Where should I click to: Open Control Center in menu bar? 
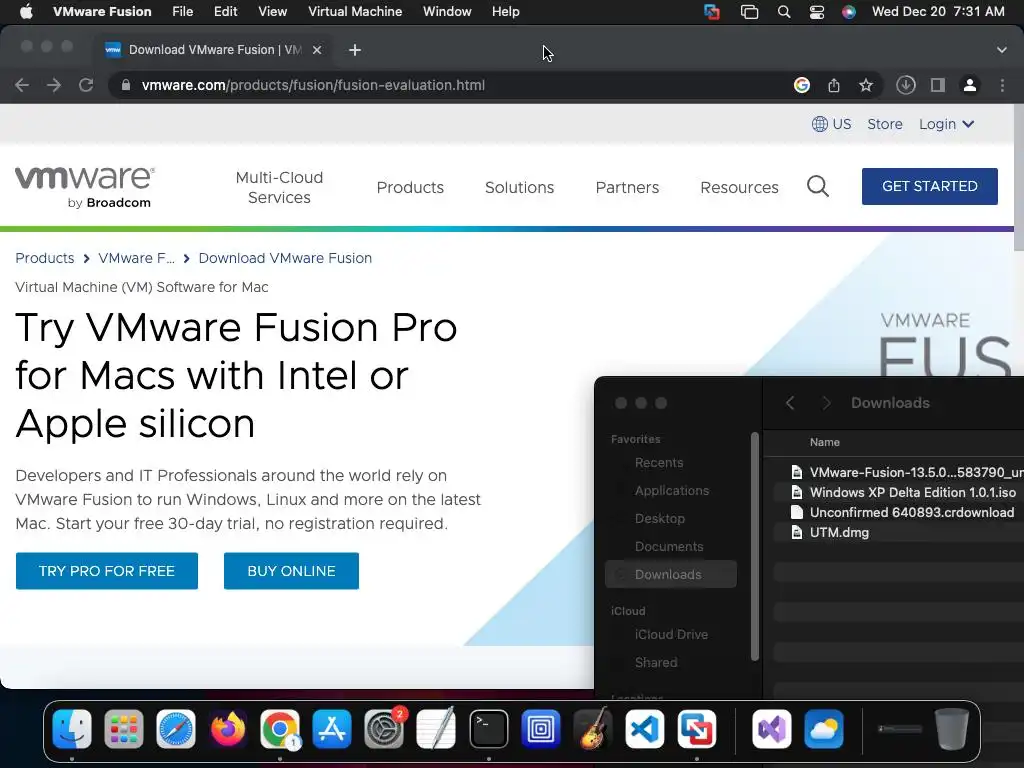click(816, 12)
